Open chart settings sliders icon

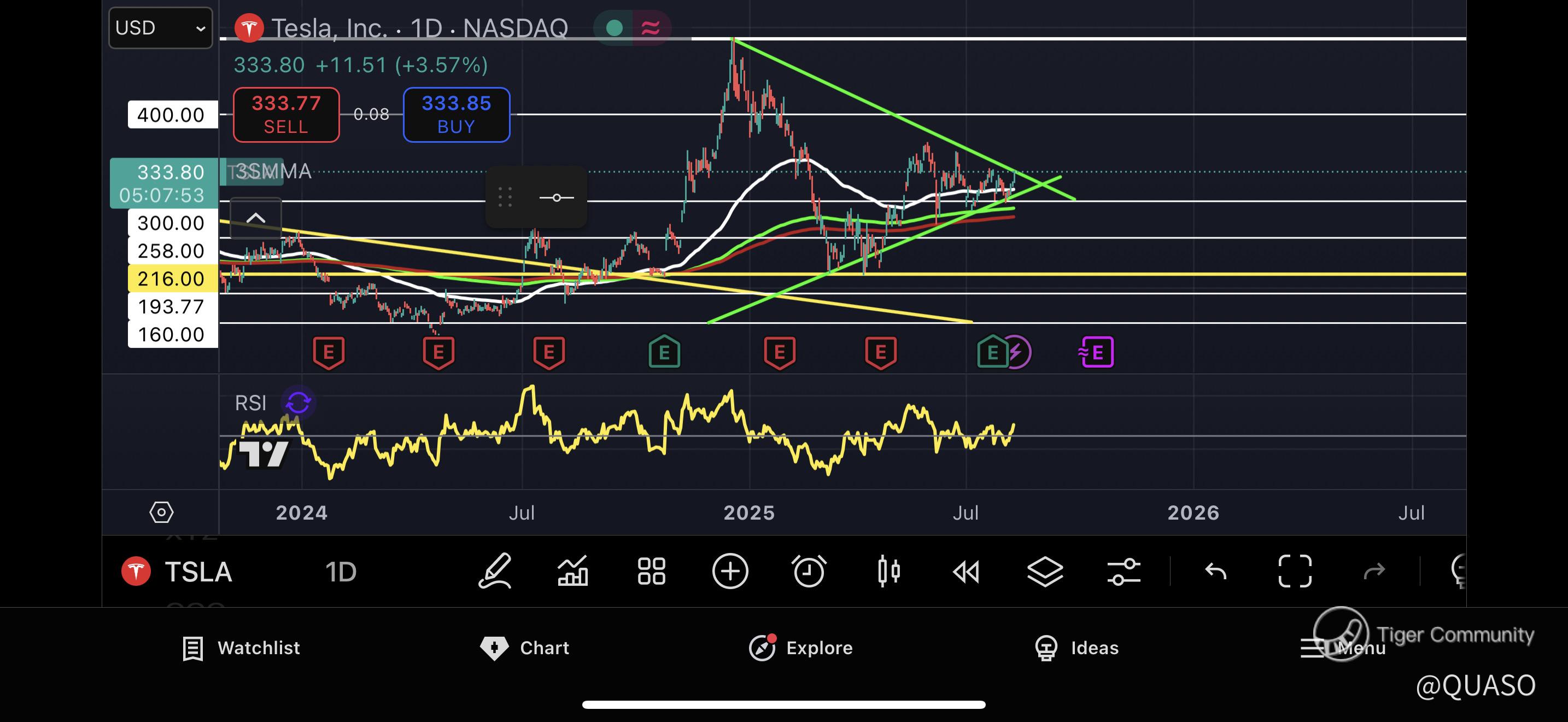(x=1124, y=571)
